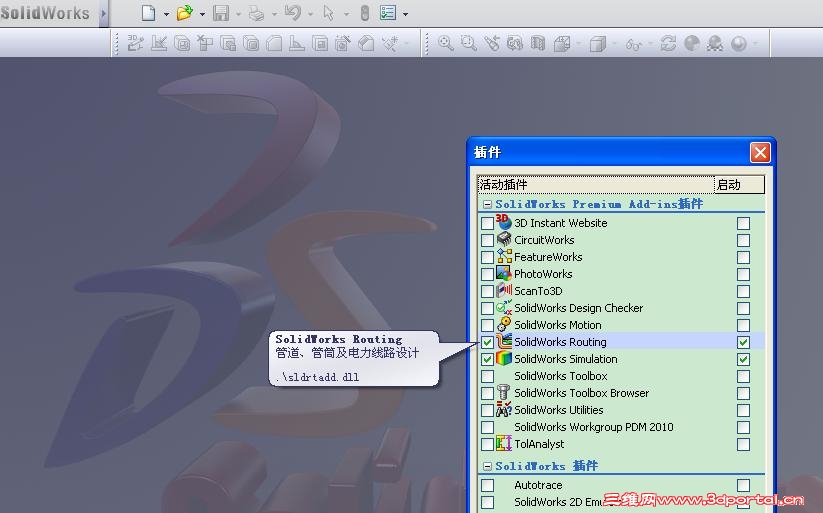Image resolution: width=823 pixels, height=513 pixels.
Task: Click the TolAnalyst add-in icon
Action: [x=504, y=443]
